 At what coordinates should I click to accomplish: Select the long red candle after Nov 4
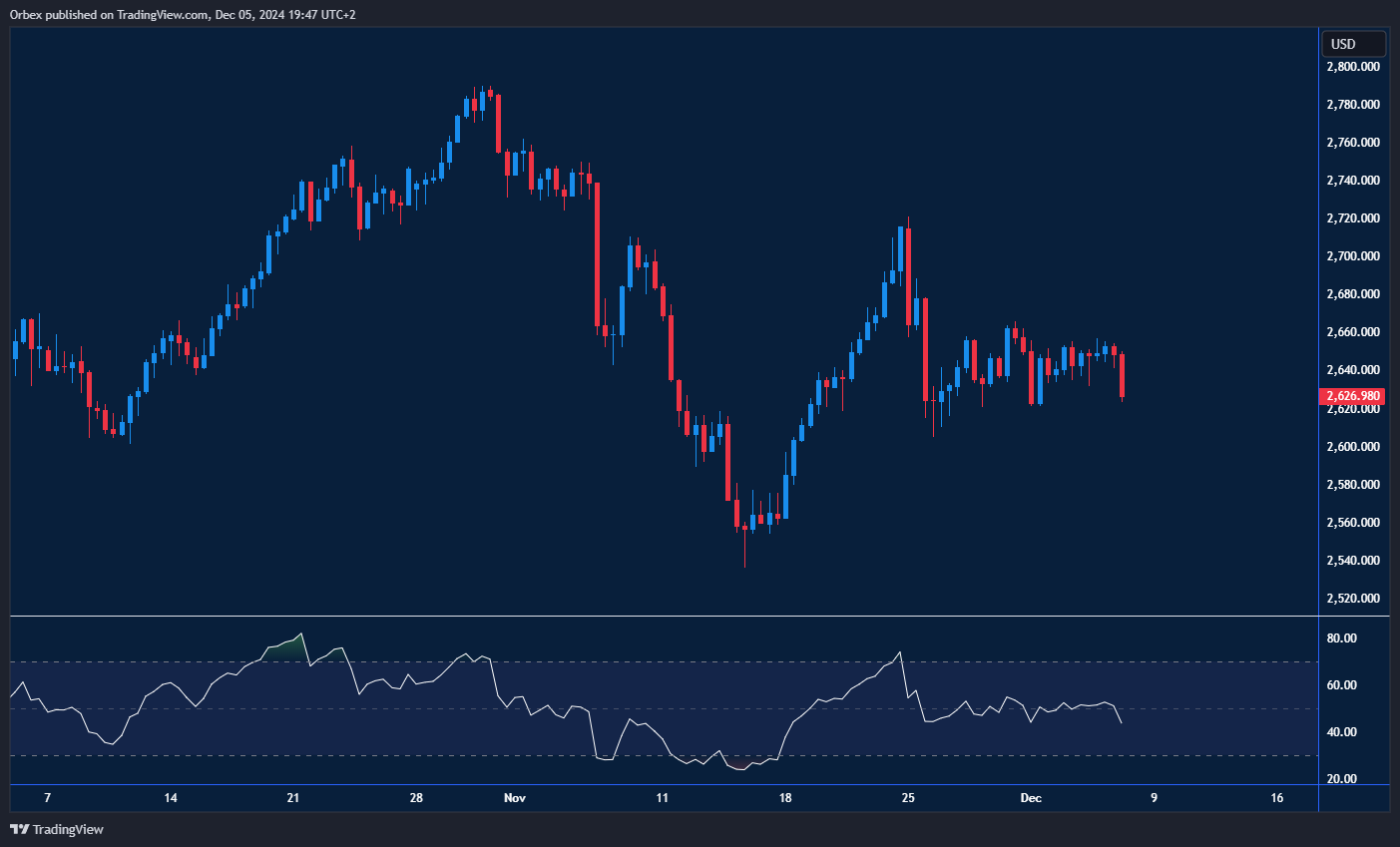(597, 254)
